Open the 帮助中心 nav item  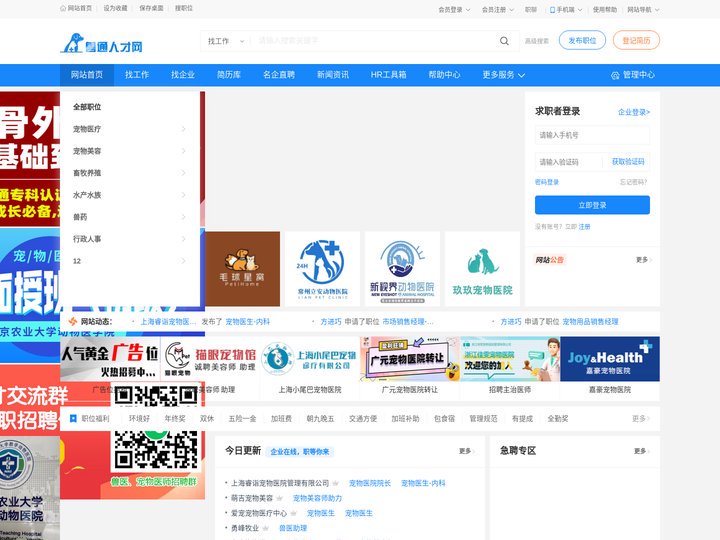444,75
